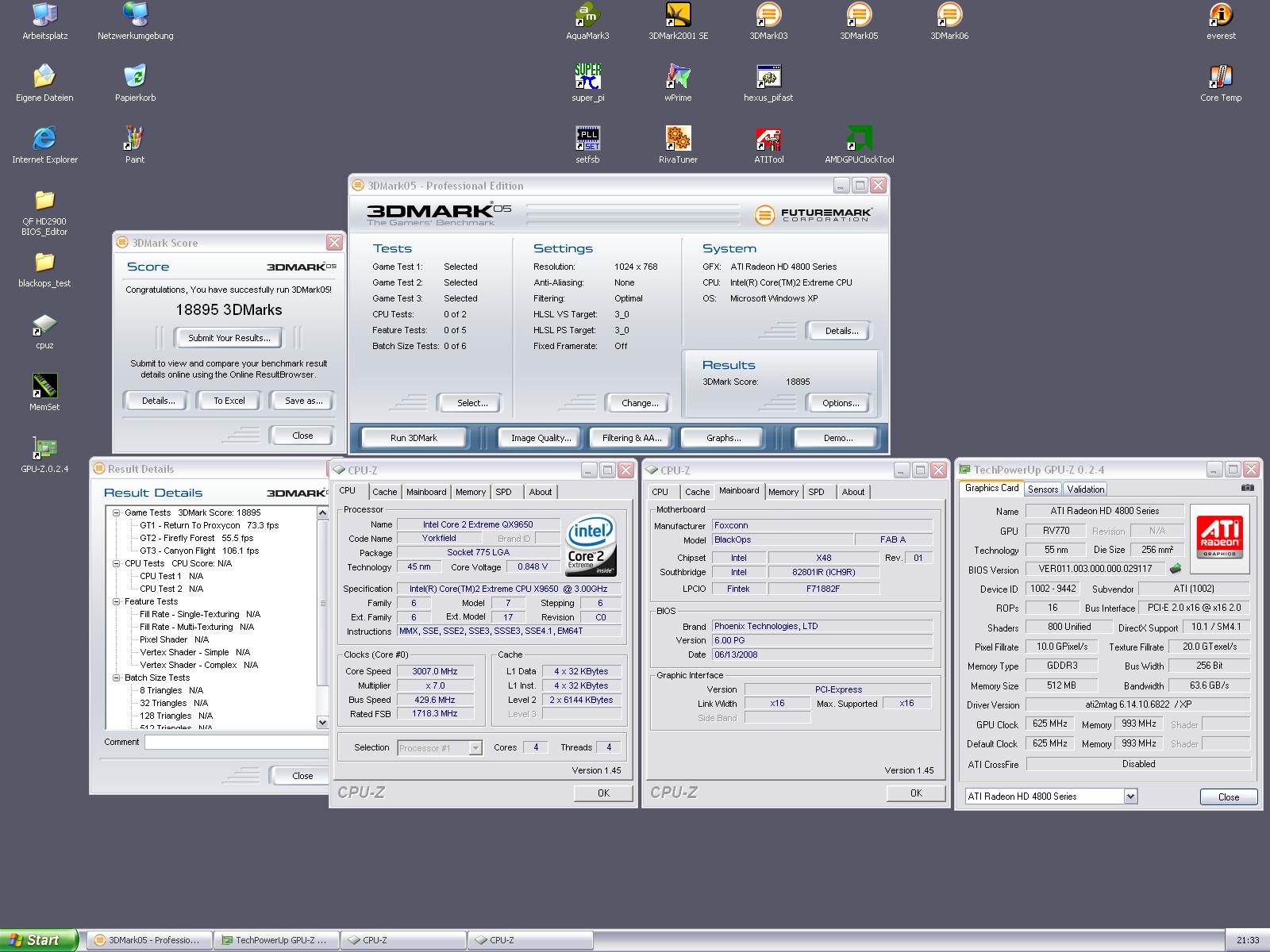
Task: Open the Core Temp desktop icon
Action: pos(1221,83)
